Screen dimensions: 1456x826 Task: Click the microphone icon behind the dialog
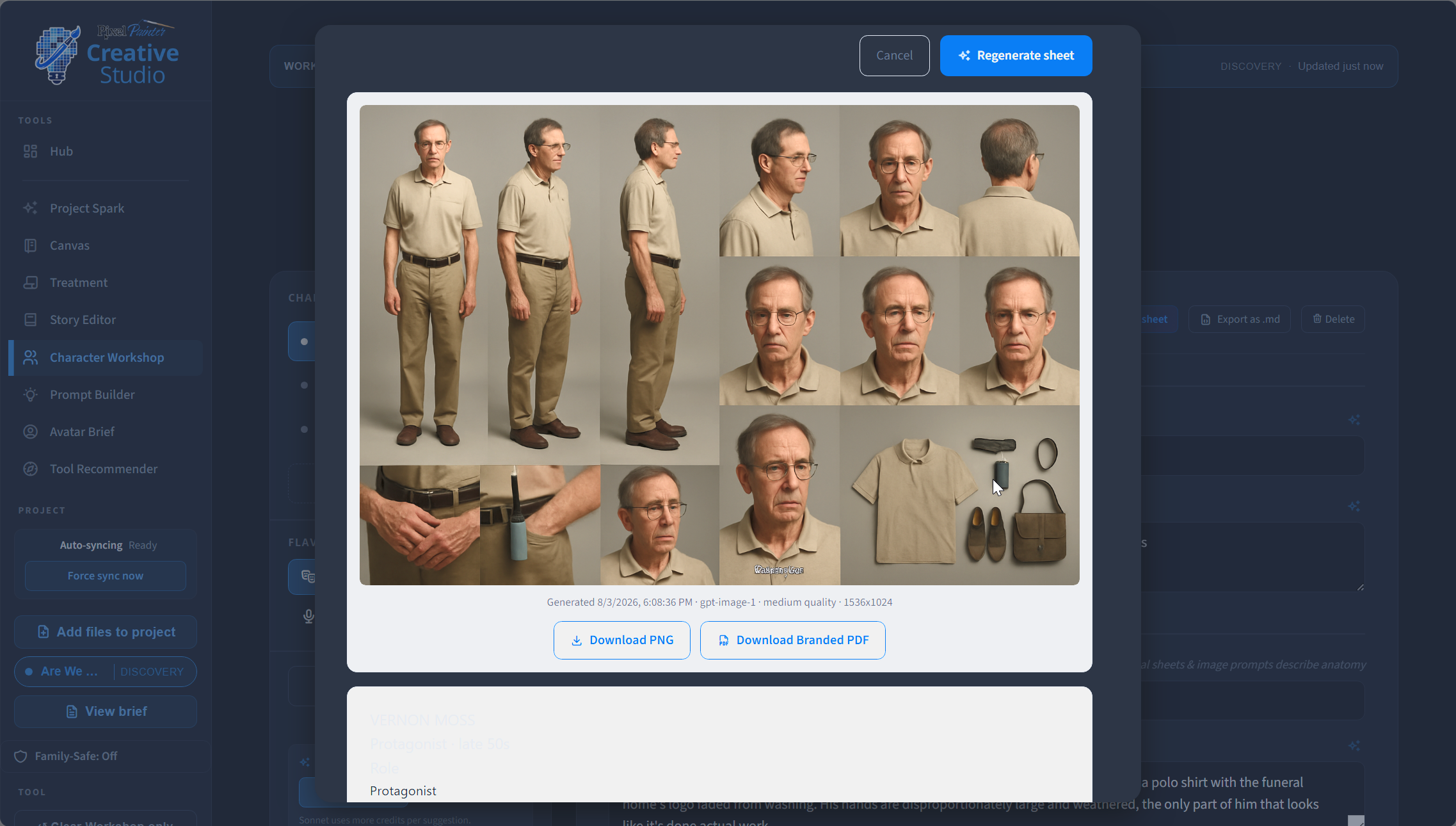(x=308, y=616)
